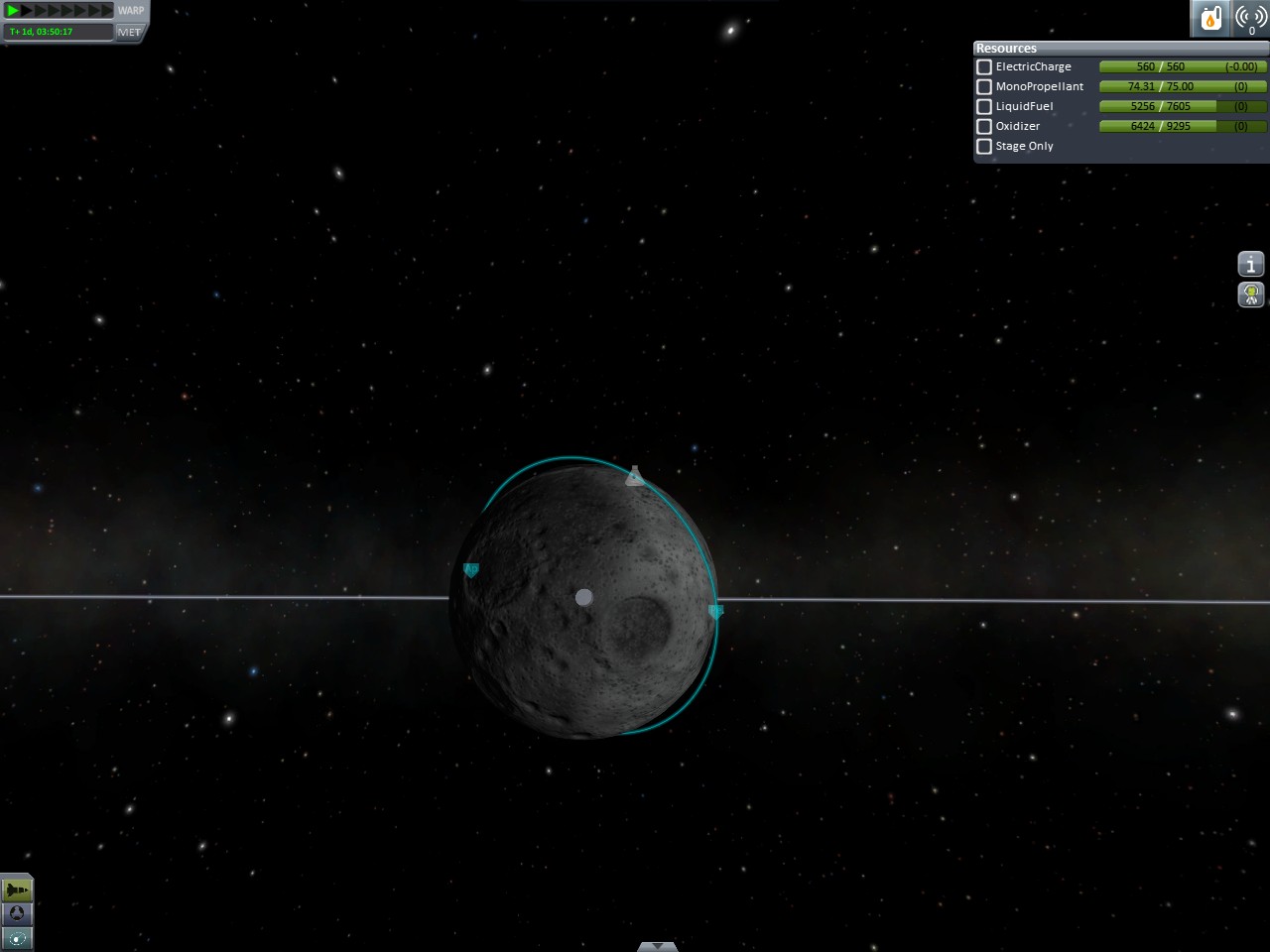The height and width of the screenshot is (952, 1270).
Task: Click the WARP label
Action: [x=131, y=10]
